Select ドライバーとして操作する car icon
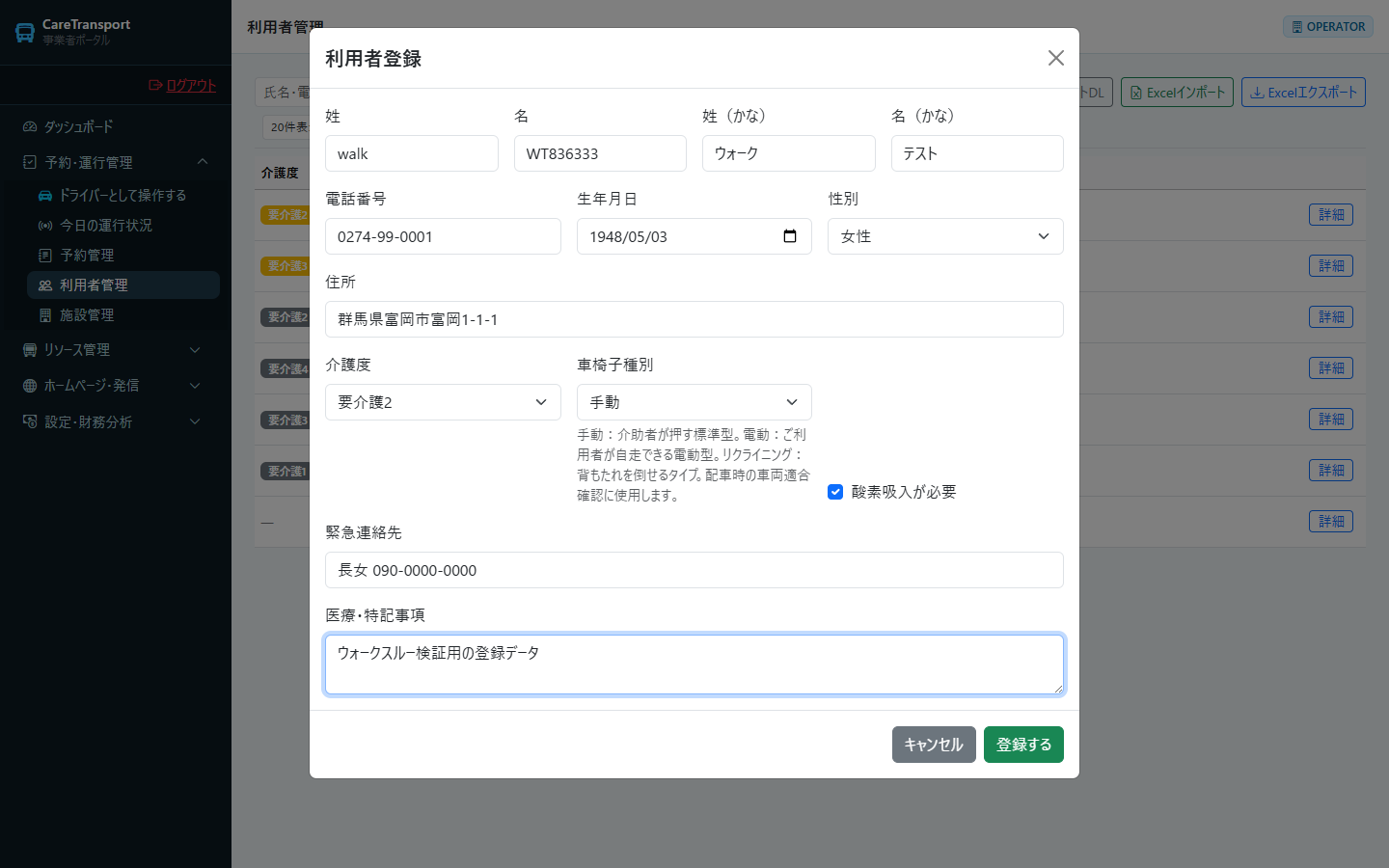1389x868 pixels. point(44,195)
